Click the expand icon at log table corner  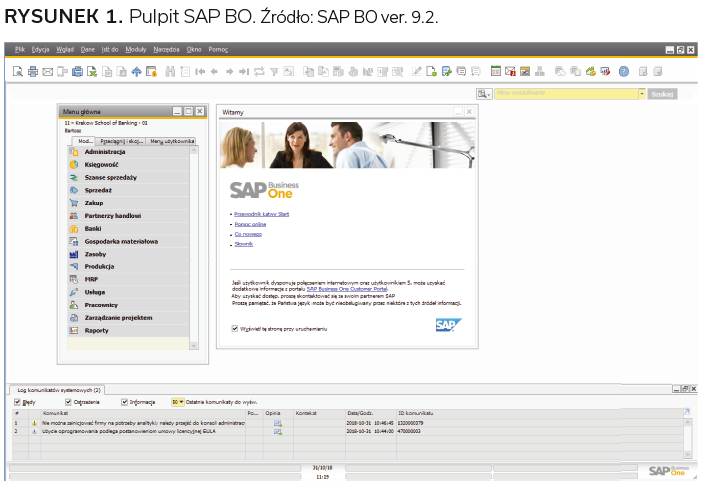tap(687, 412)
